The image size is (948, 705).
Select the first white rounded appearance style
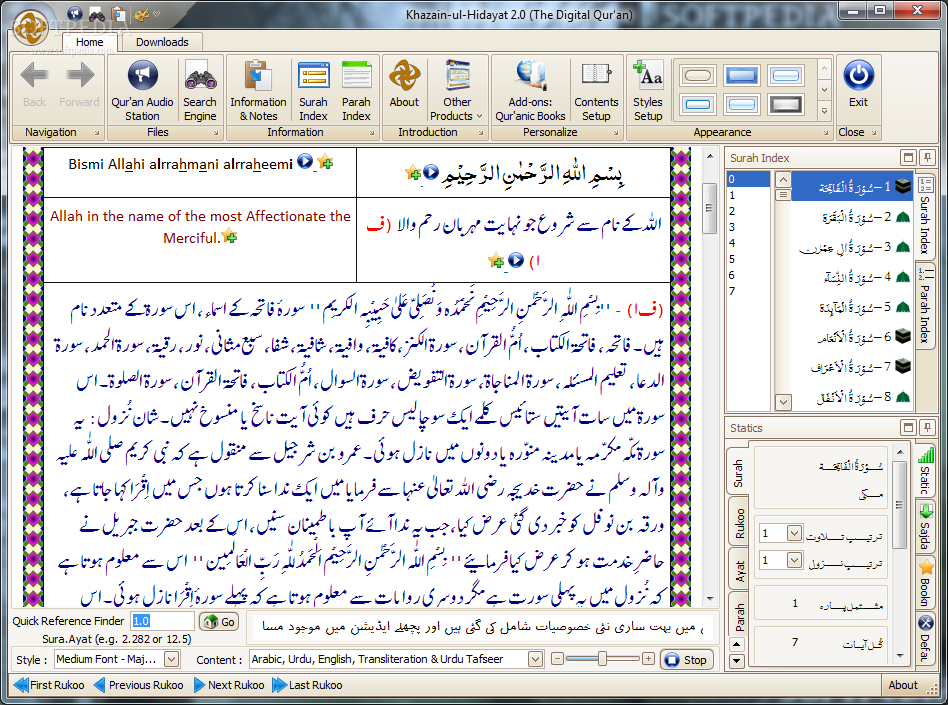tap(698, 76)
